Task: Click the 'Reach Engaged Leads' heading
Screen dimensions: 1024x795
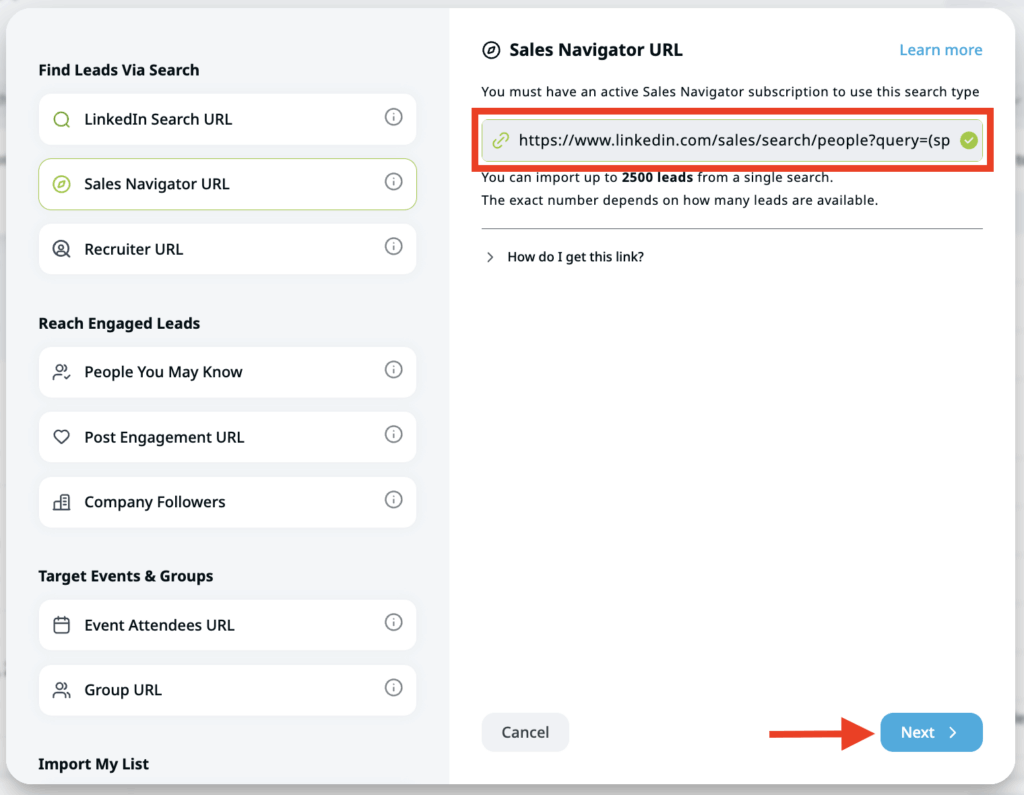Action: click(x=119, y=323)
